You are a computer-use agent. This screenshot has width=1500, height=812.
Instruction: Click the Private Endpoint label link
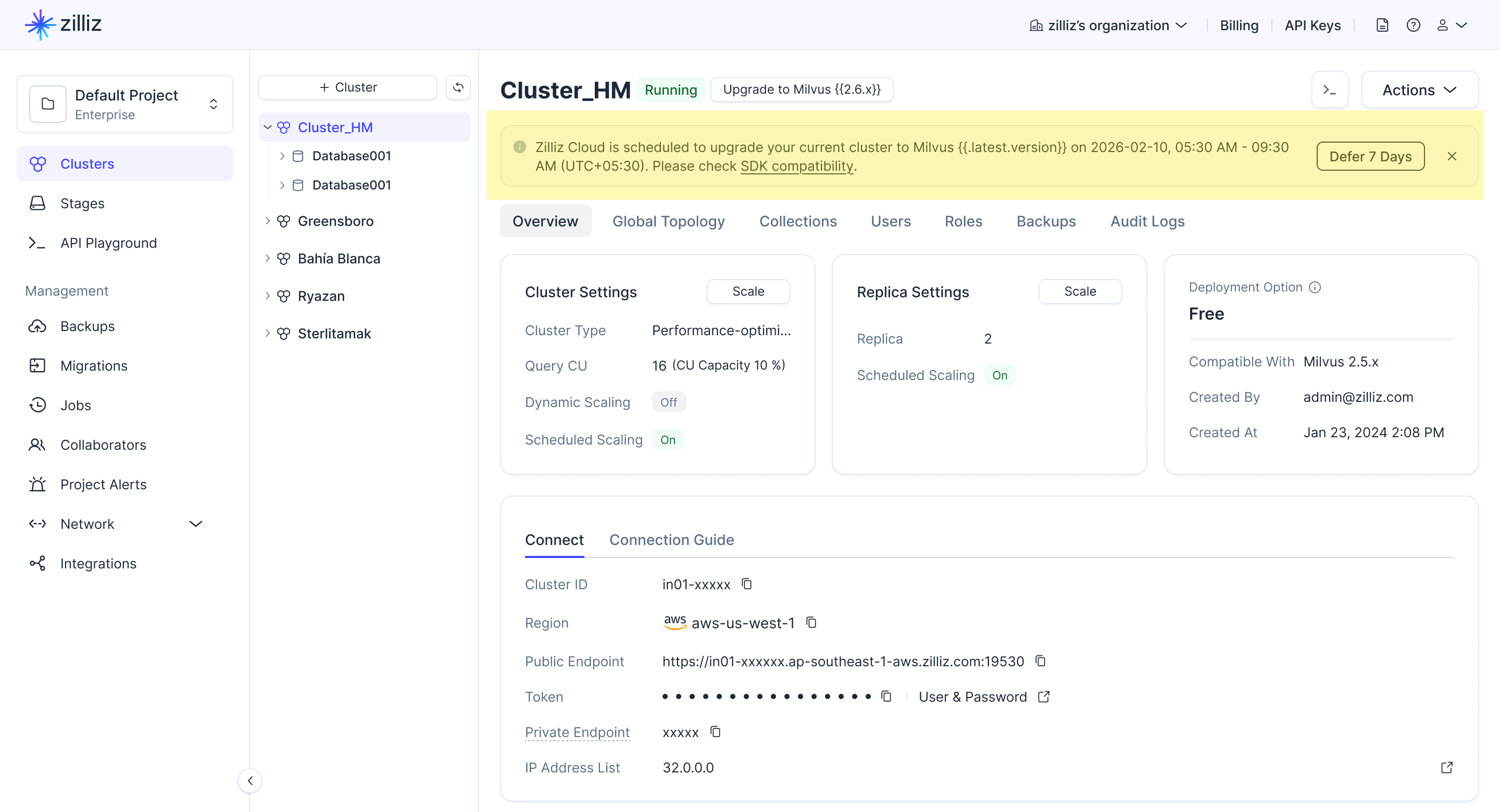(577, 732)
